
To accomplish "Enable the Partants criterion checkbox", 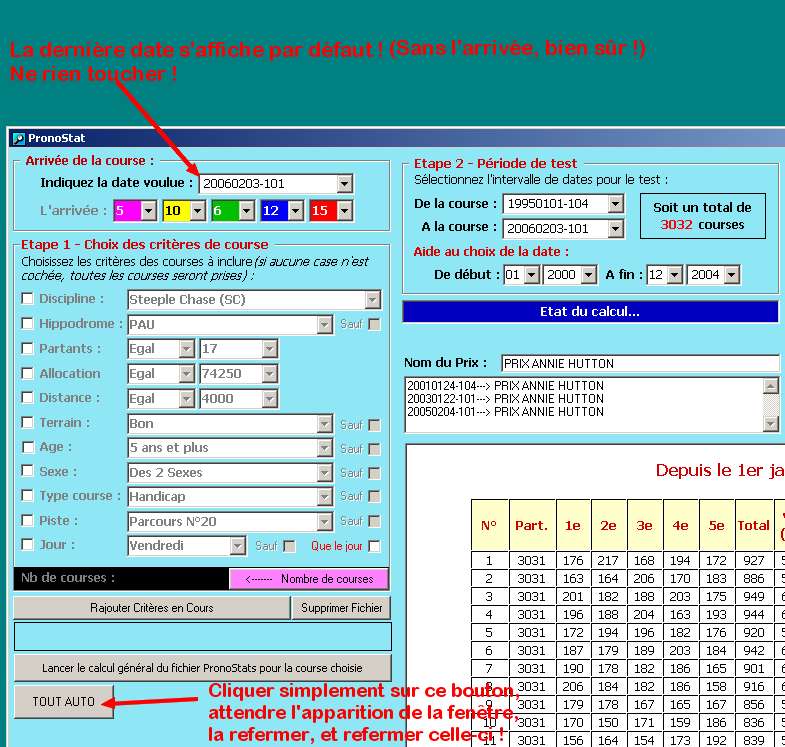I will pyautogui.click(x=28, y=348).
